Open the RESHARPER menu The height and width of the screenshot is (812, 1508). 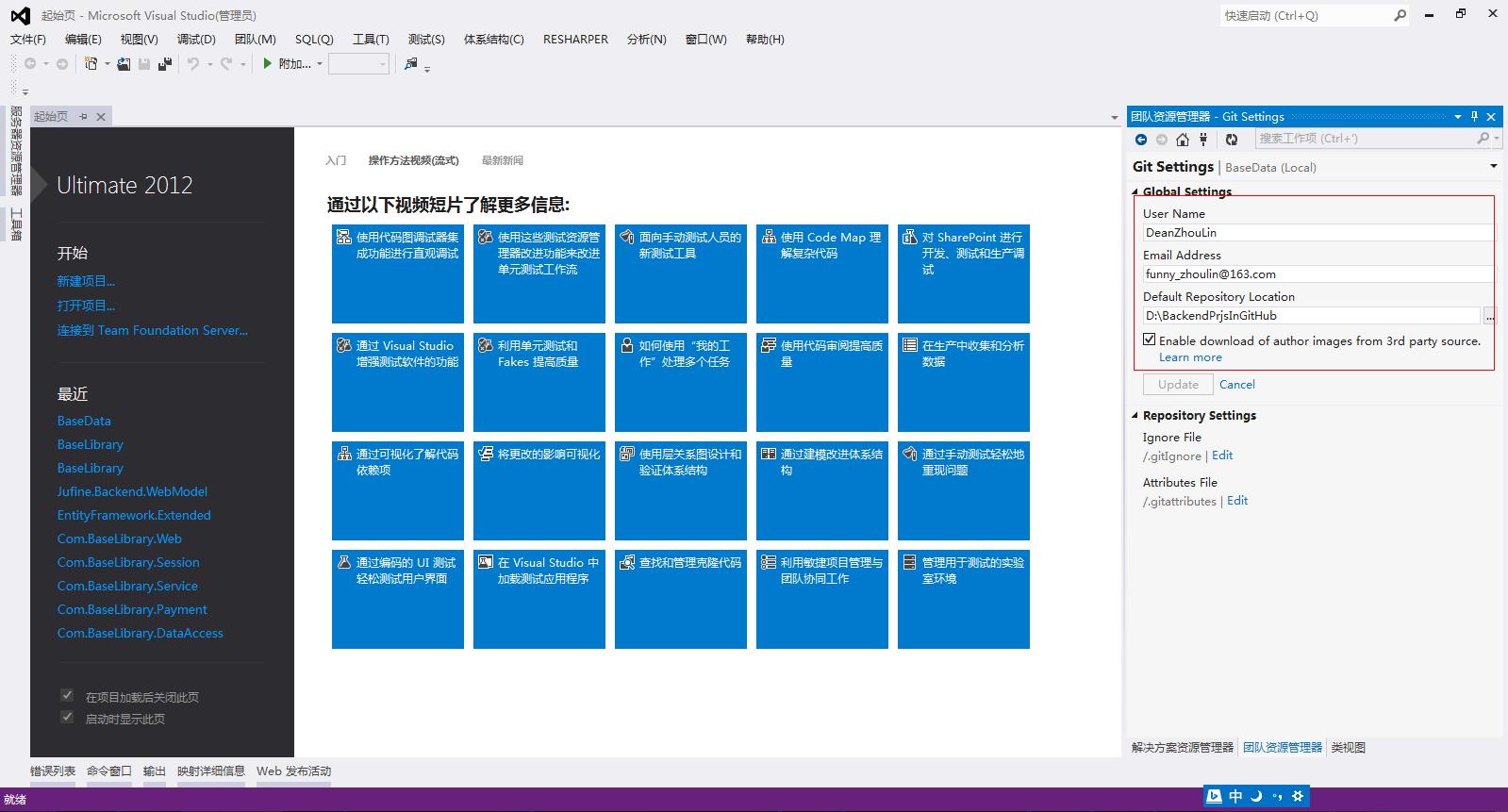pyautogui.click(x=575, y=39)
